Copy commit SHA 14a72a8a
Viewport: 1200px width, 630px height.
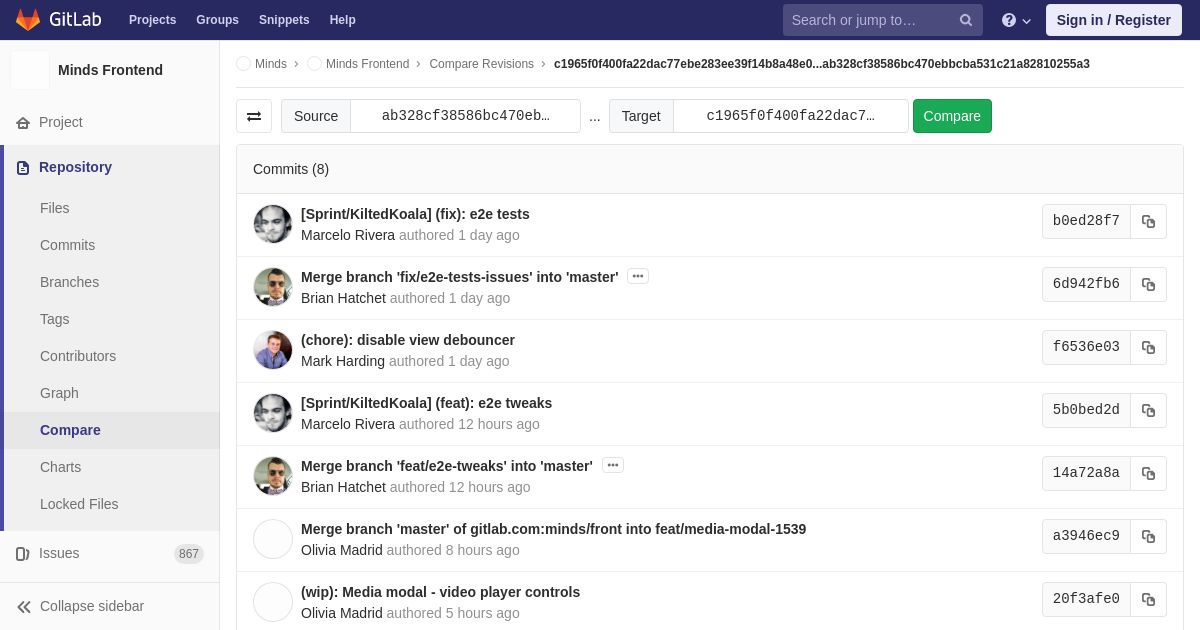[1148, 473]
